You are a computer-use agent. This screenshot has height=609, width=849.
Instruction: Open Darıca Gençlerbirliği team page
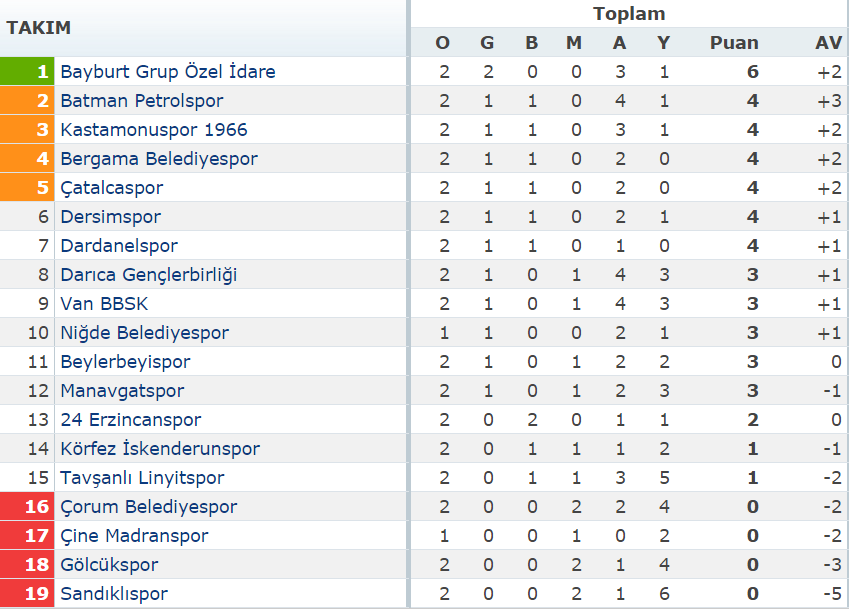[149, 275]
